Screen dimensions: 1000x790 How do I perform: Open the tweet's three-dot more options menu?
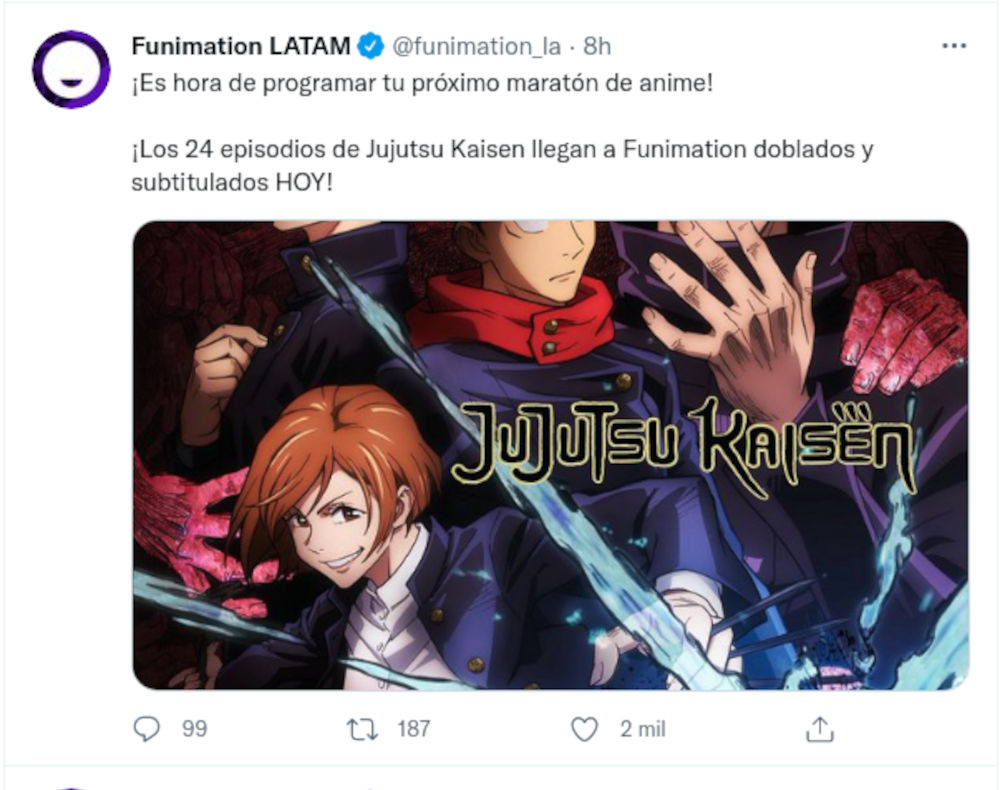coord(953,46)
